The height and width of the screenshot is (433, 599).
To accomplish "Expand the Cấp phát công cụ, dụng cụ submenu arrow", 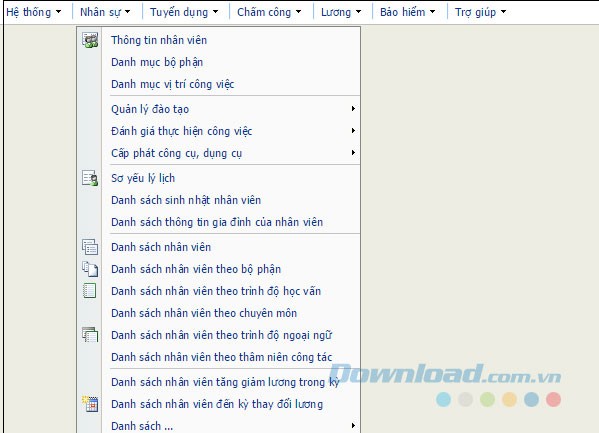I will [353, 153].
